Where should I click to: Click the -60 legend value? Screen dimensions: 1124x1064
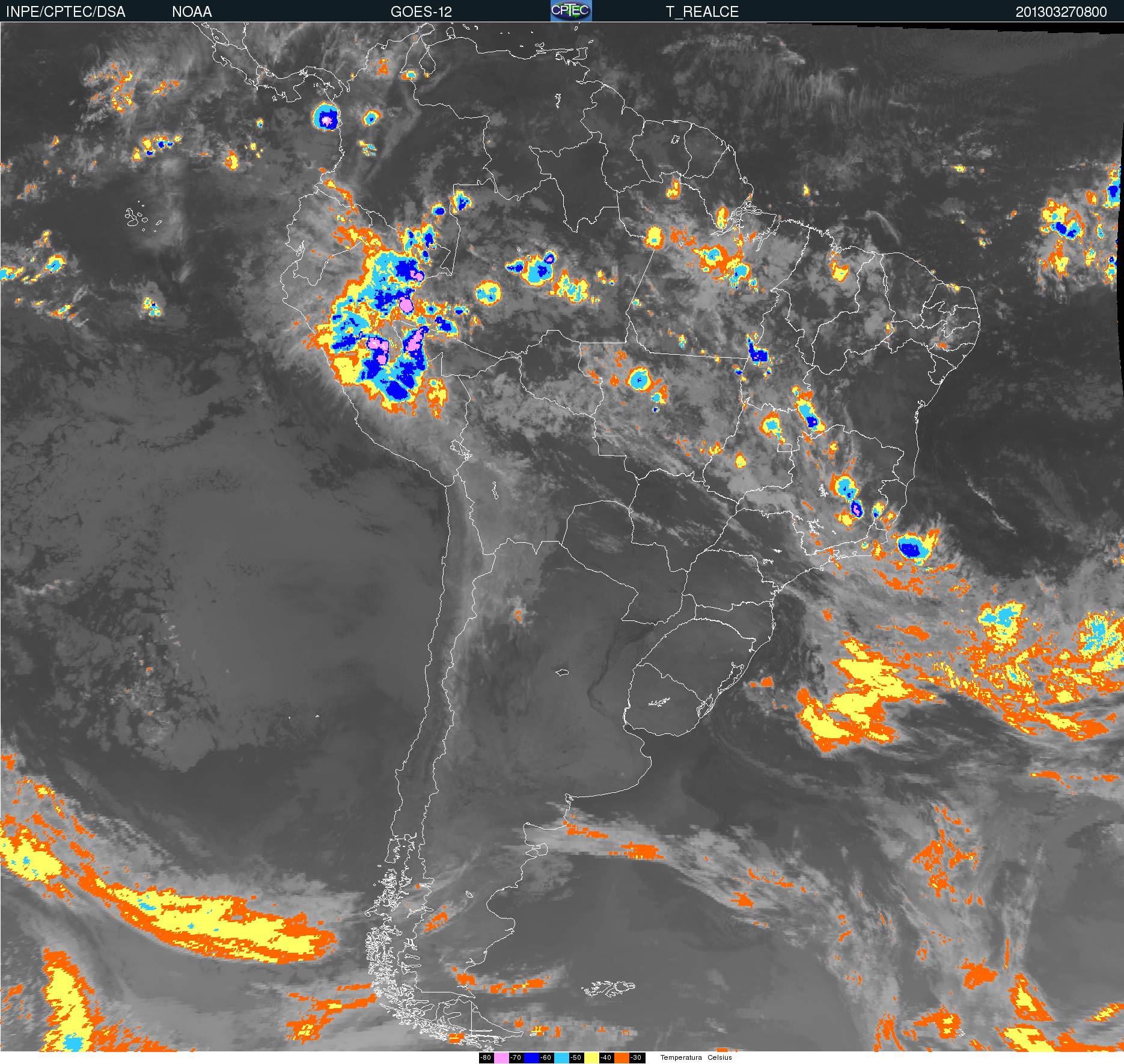546,1057
